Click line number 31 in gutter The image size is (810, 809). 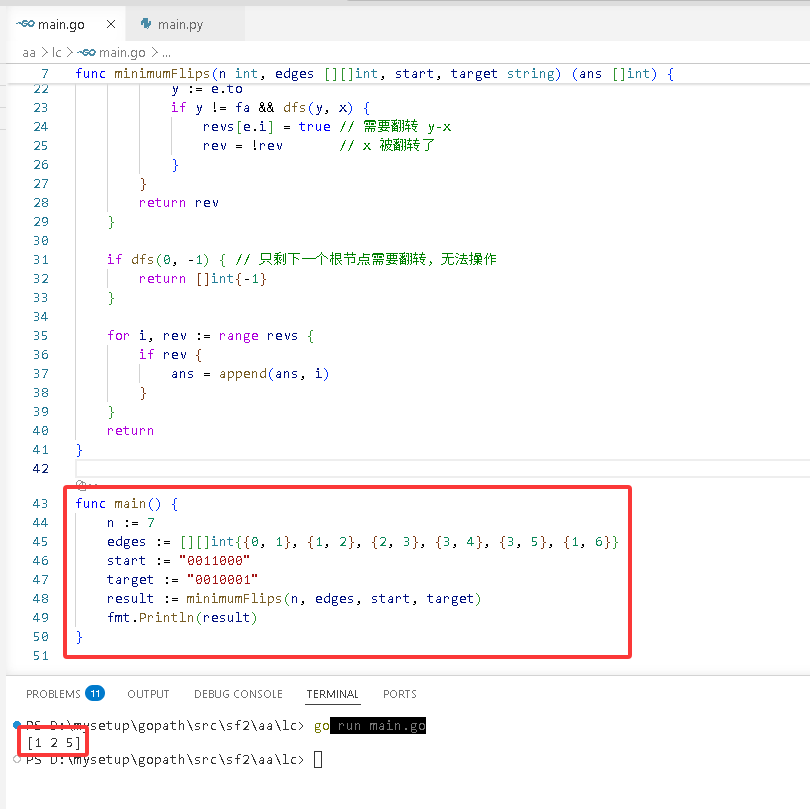[40, 259]
